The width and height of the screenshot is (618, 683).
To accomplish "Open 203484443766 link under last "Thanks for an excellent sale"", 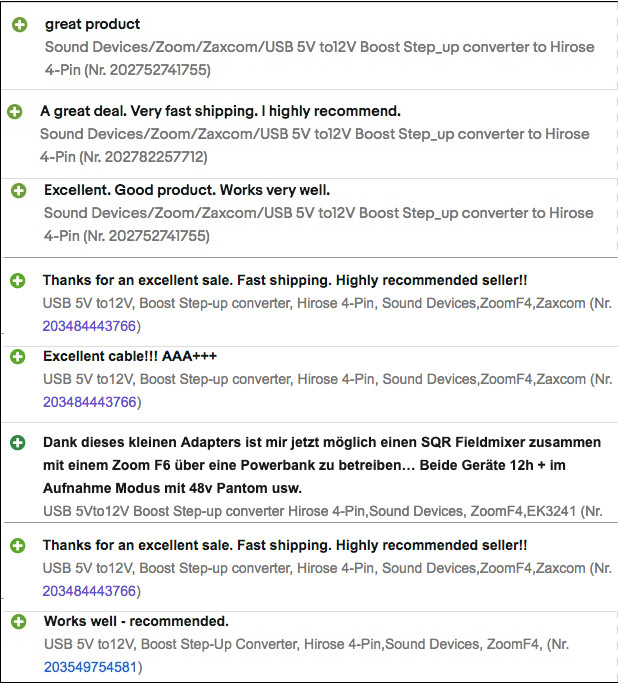I will tap(88, 591).
